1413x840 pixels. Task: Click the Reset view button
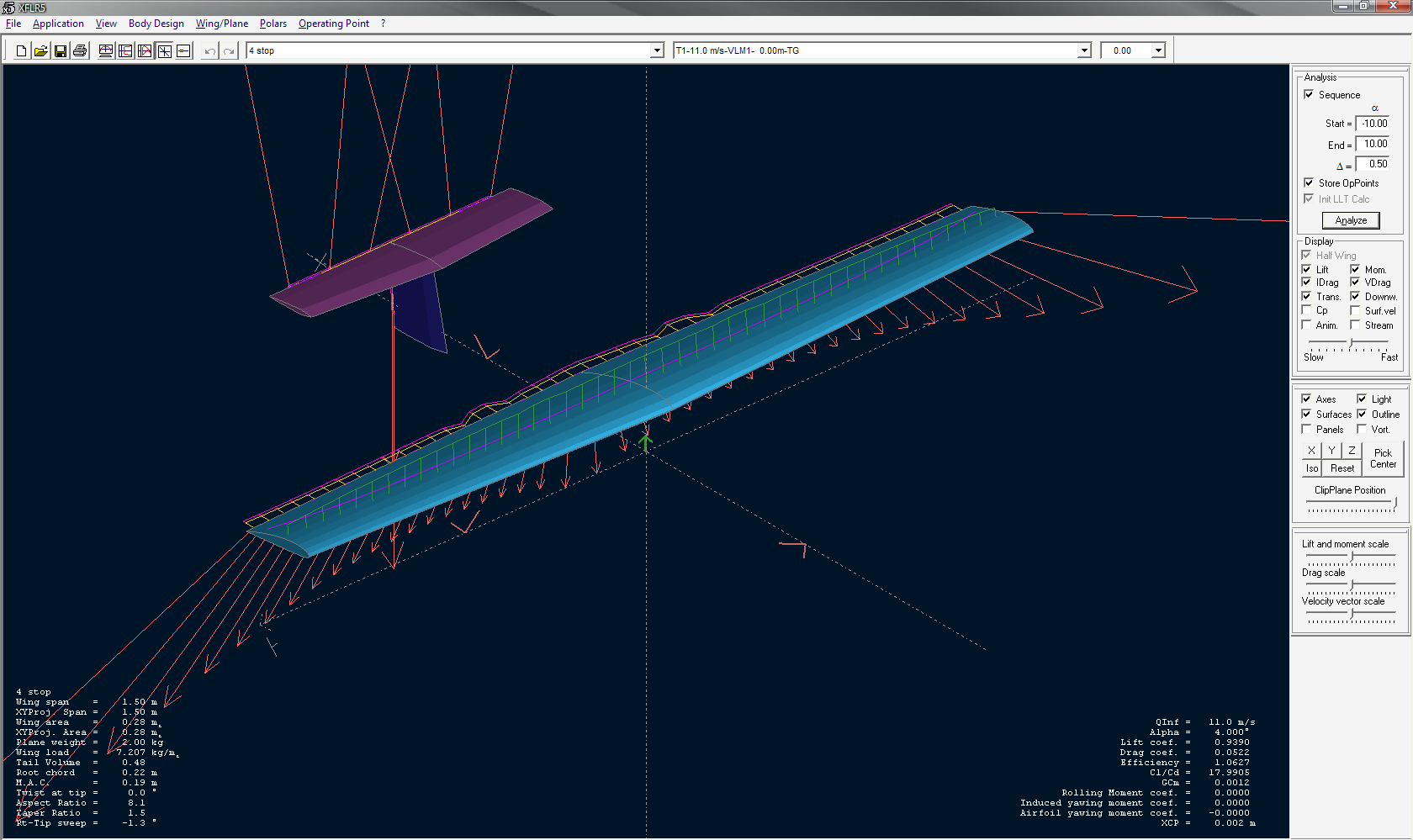[x=1342, y=468]
